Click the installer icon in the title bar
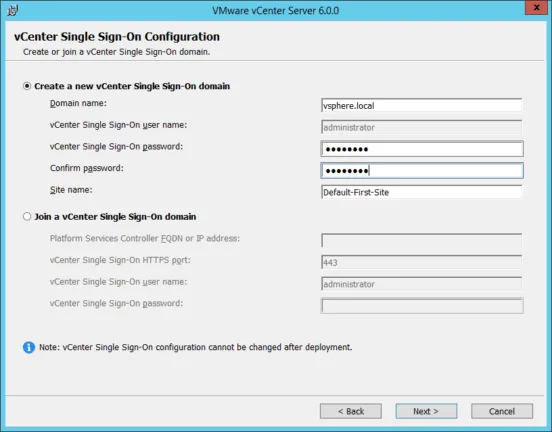This screenshot has height=432, width=552. (x=13, y=10)
